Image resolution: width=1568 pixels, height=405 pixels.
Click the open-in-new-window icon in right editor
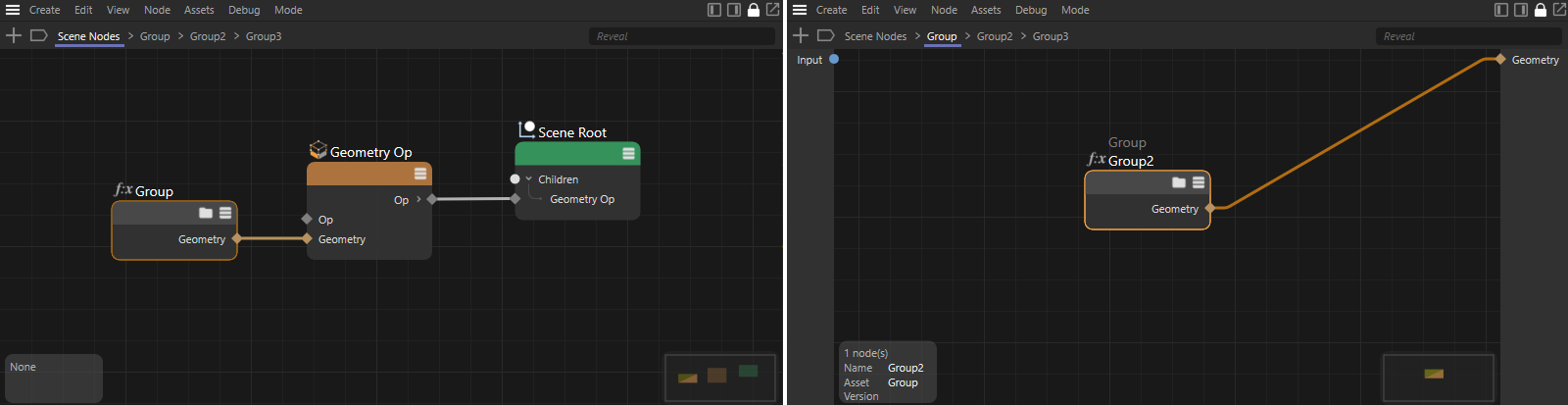click(1559, 10)
